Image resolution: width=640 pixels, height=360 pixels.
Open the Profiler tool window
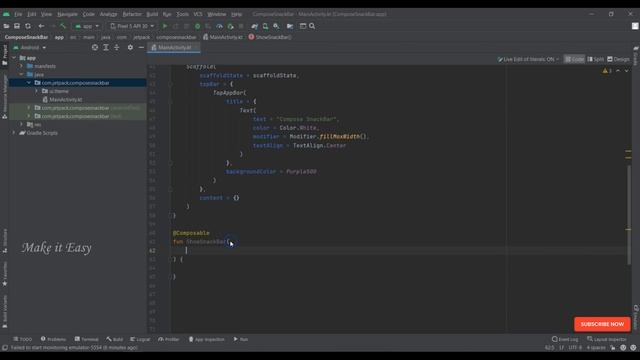coord(169,339)
